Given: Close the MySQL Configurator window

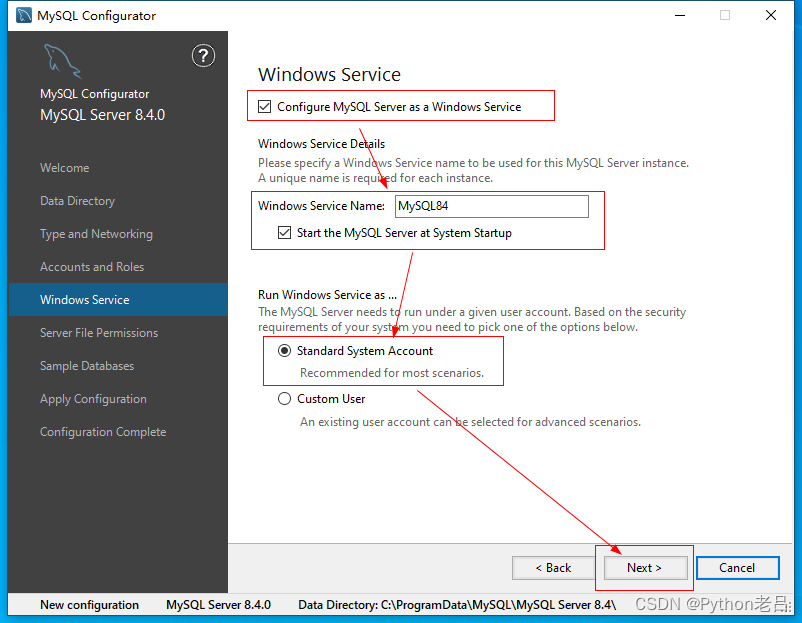Looking at the screenshot, I should pos(771,15).
